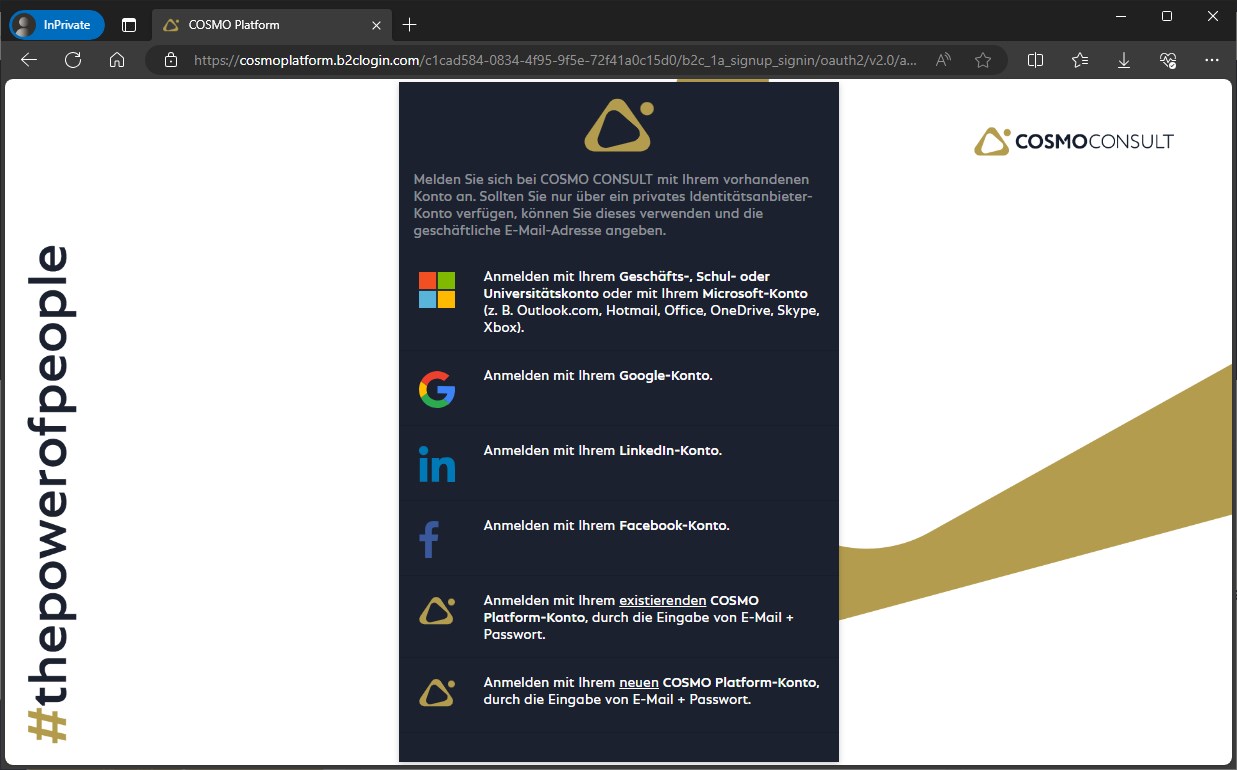1237x770 pixels.
Task: Click the LinkedIn logo icon
Action: (x=437, y=464)
